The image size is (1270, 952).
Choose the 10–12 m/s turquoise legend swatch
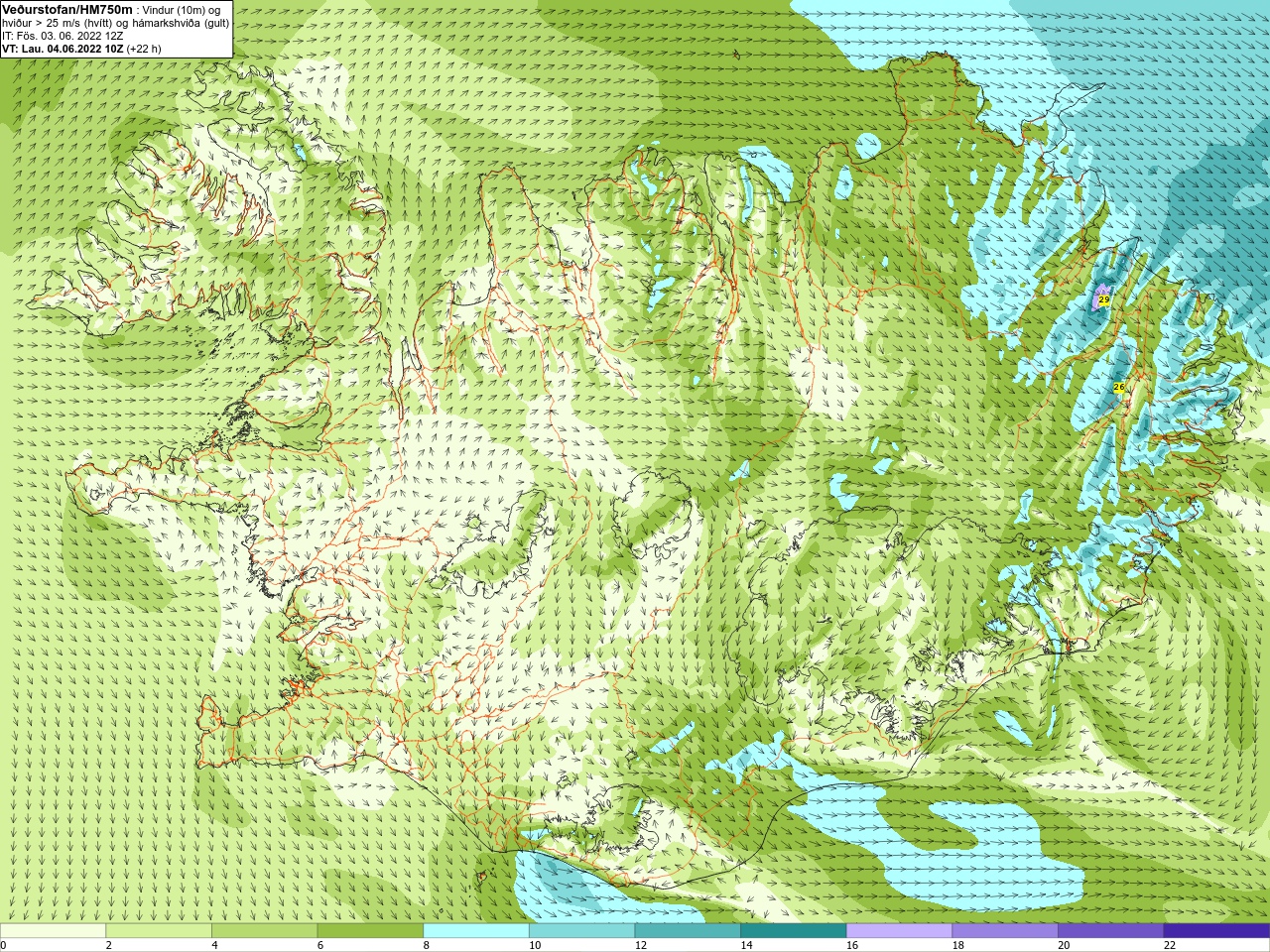pyautogui.click(x=581, y=931)
